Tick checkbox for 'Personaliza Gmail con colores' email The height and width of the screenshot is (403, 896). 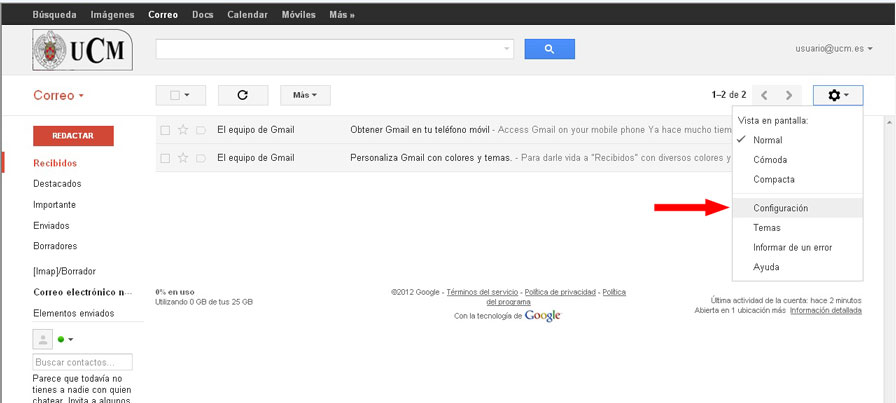(x=165, y=158)
